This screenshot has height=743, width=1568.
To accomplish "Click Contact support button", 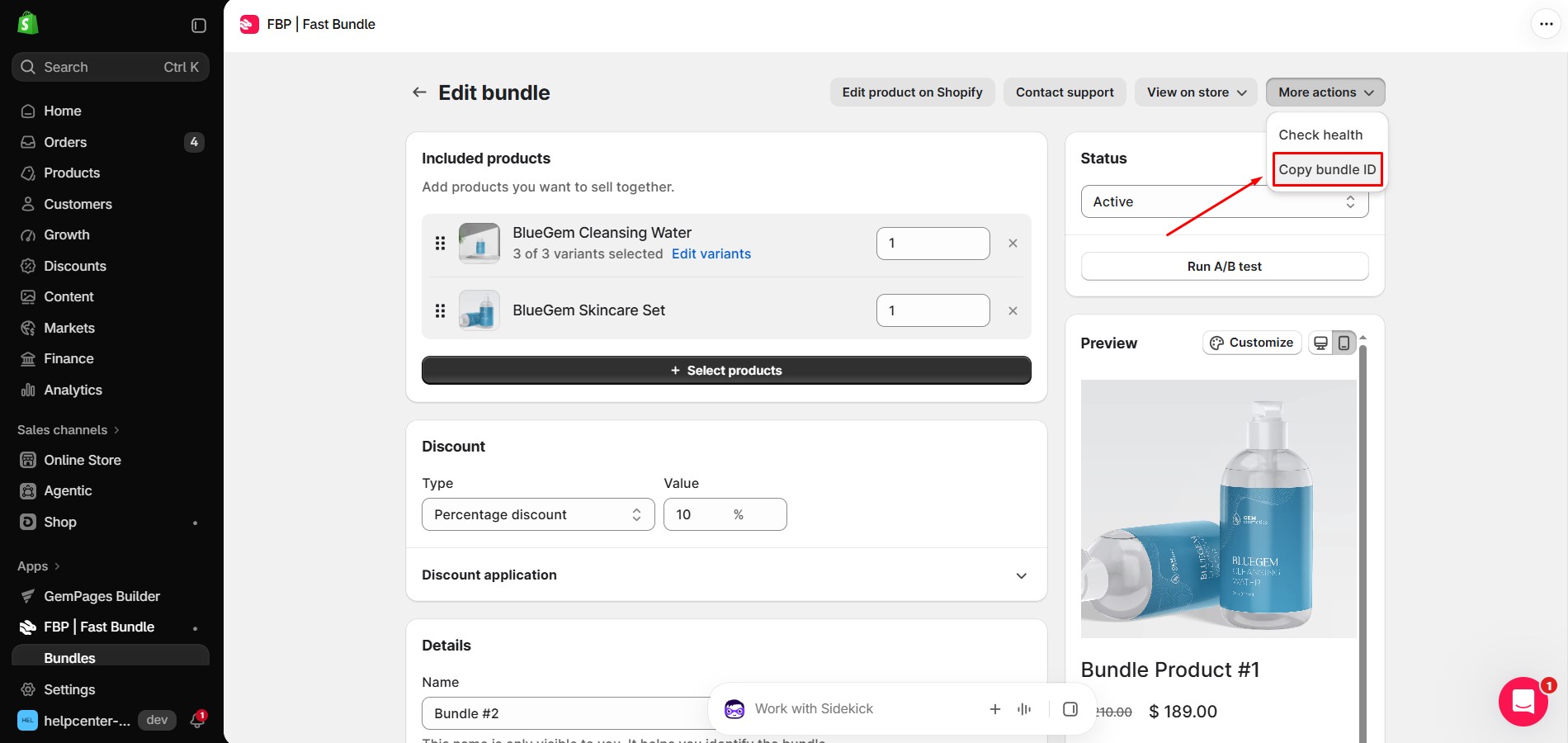I will (1065, 92).
